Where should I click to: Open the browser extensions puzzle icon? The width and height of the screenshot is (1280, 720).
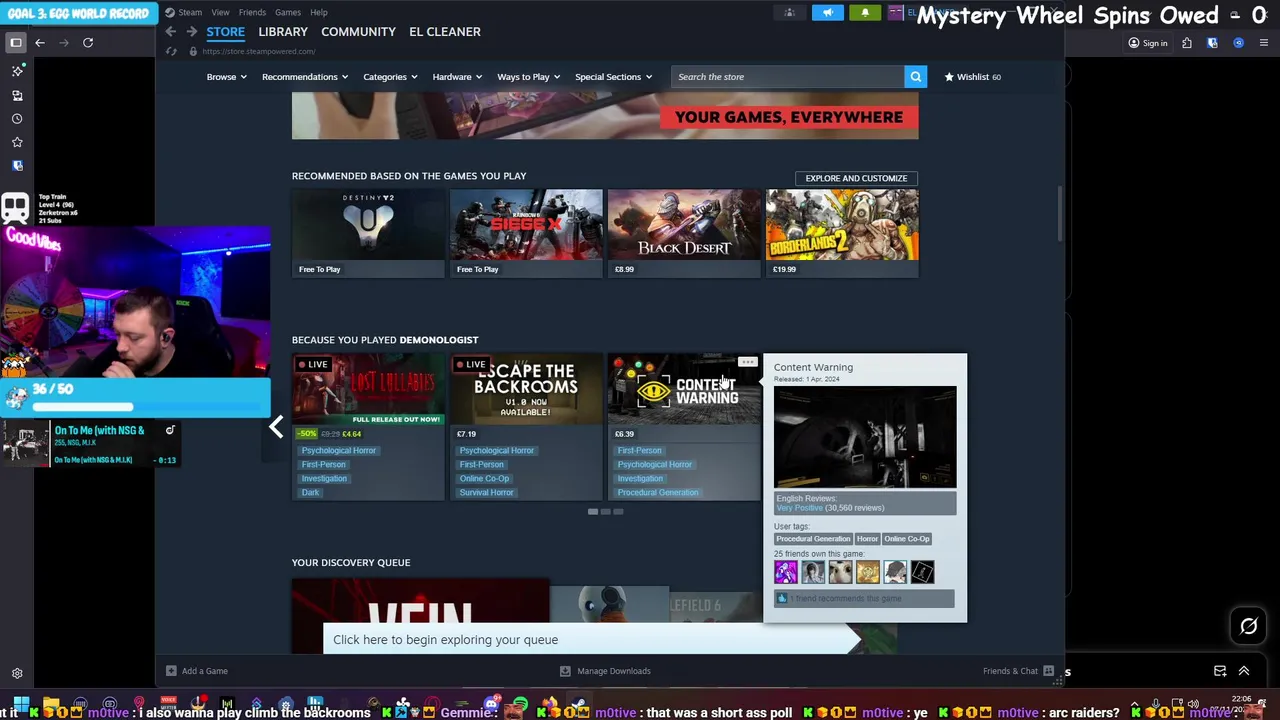(x=1187, y=43)
